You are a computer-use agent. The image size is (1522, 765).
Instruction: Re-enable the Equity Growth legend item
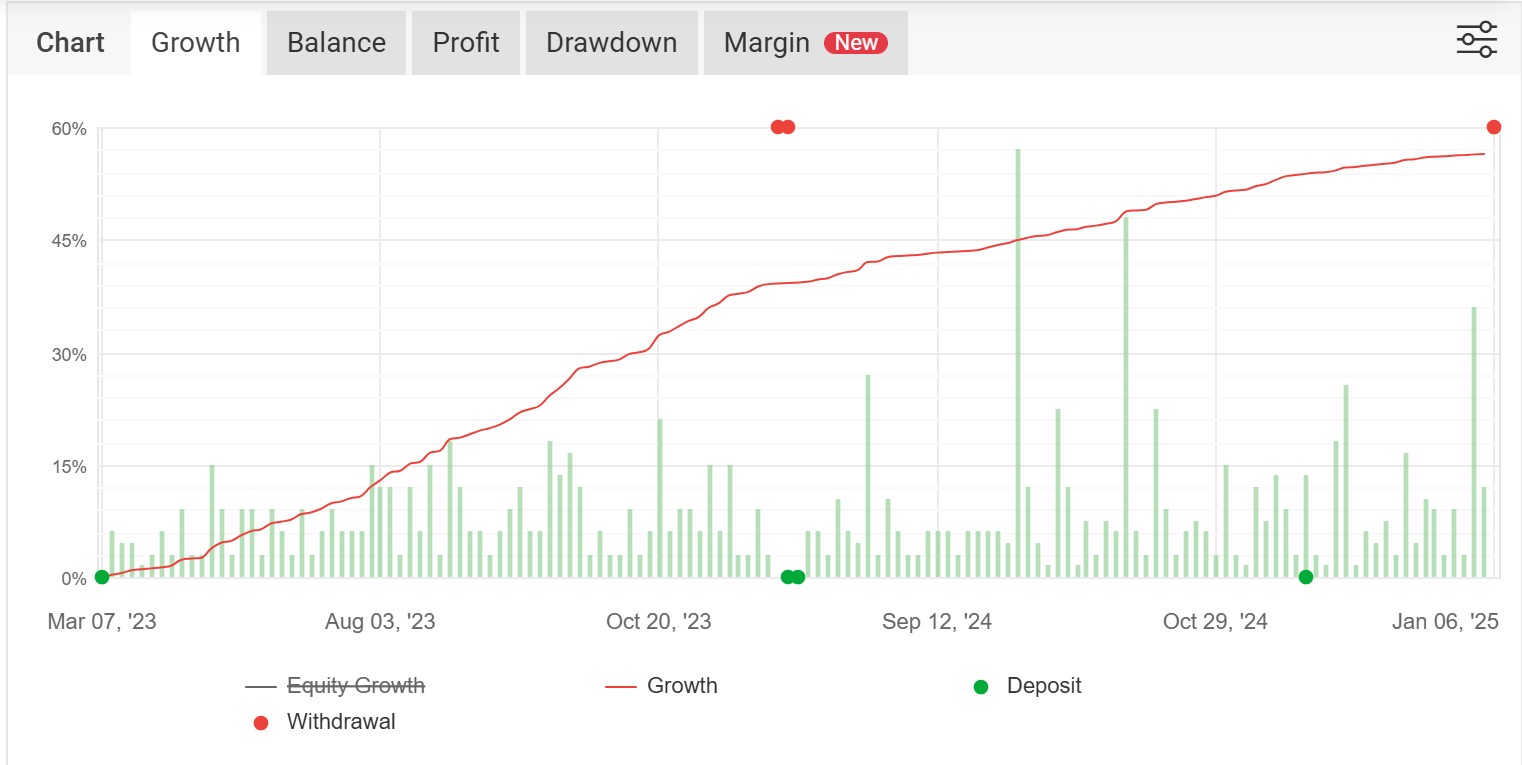point(355,686)
